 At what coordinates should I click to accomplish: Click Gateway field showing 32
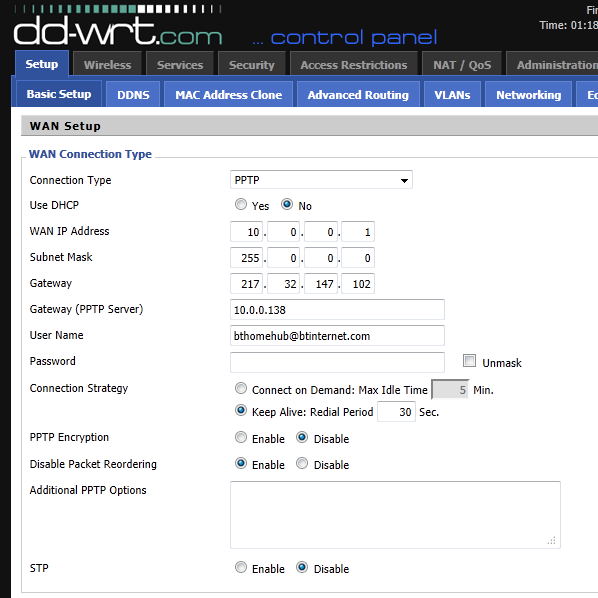[283, 283]
